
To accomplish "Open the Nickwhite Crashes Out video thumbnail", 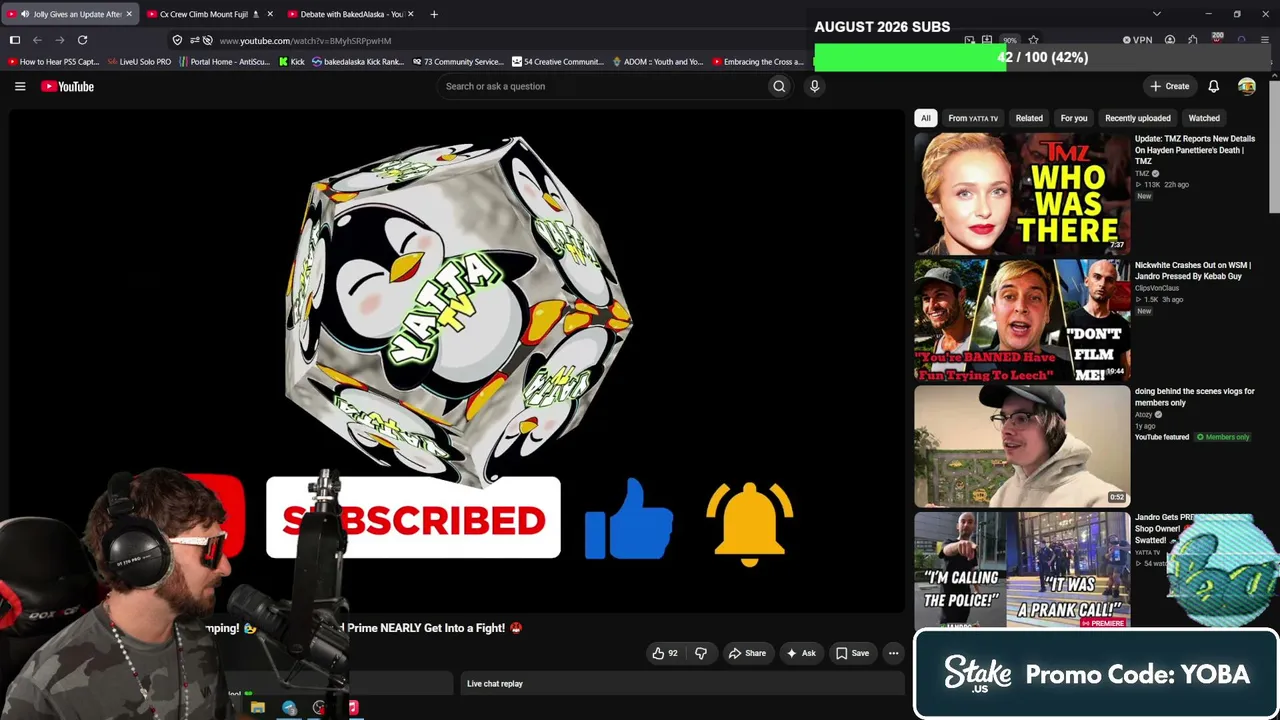I will (x=1022, y=320).
